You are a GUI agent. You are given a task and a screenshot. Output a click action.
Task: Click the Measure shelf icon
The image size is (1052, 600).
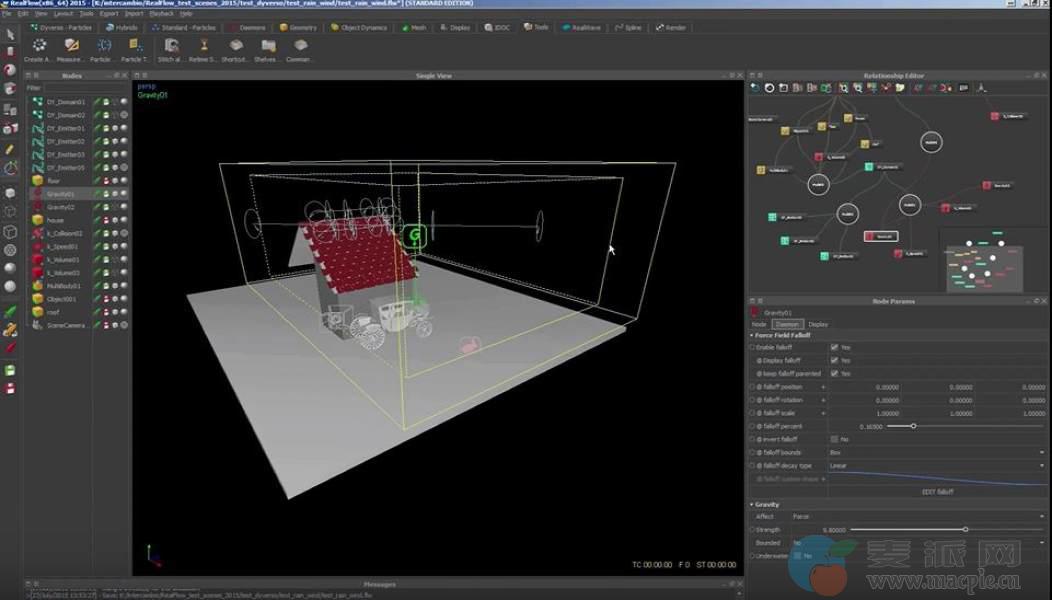(x=71, y=46)
